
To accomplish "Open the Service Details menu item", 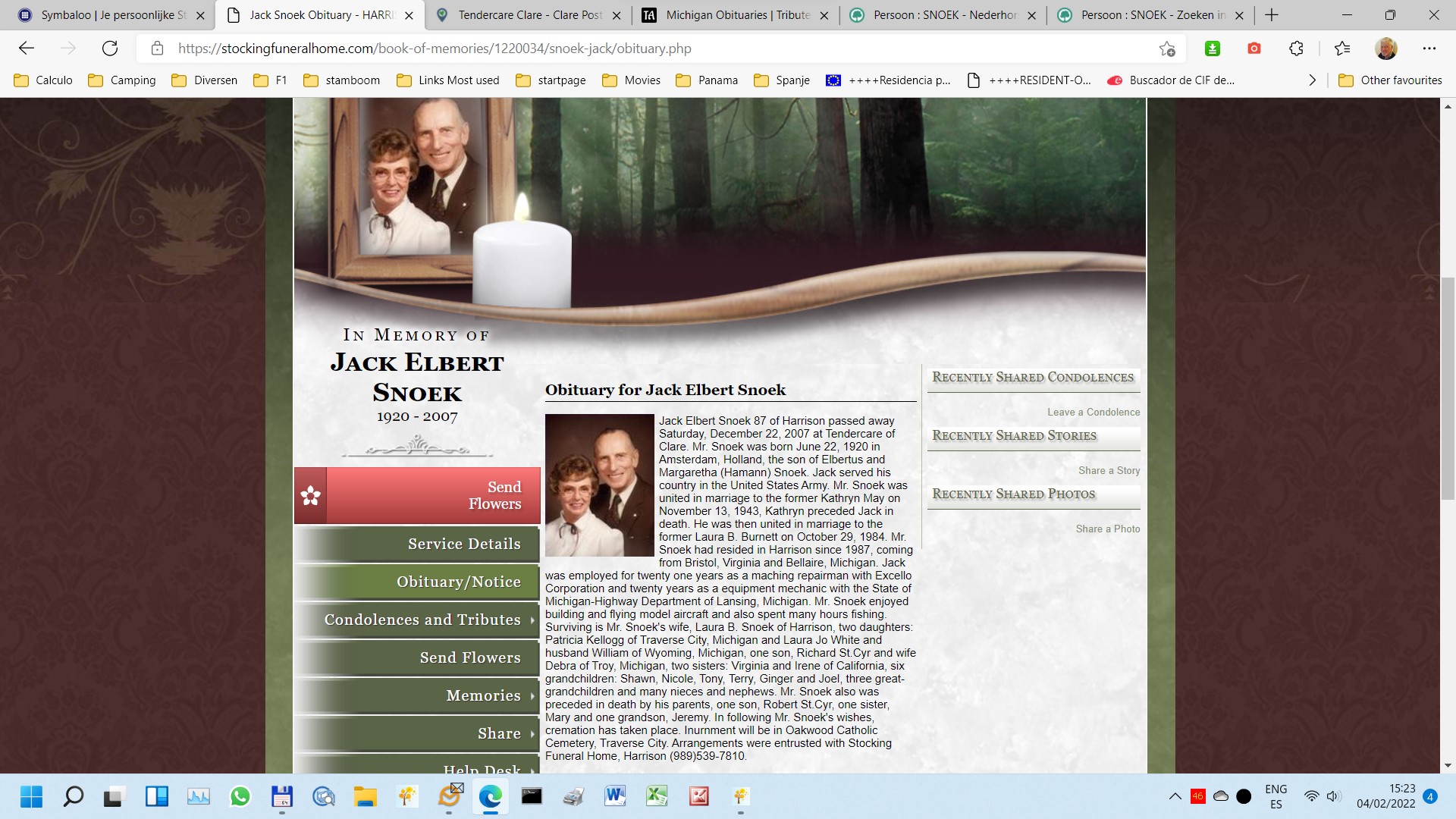I will click(x=463, y=544).
